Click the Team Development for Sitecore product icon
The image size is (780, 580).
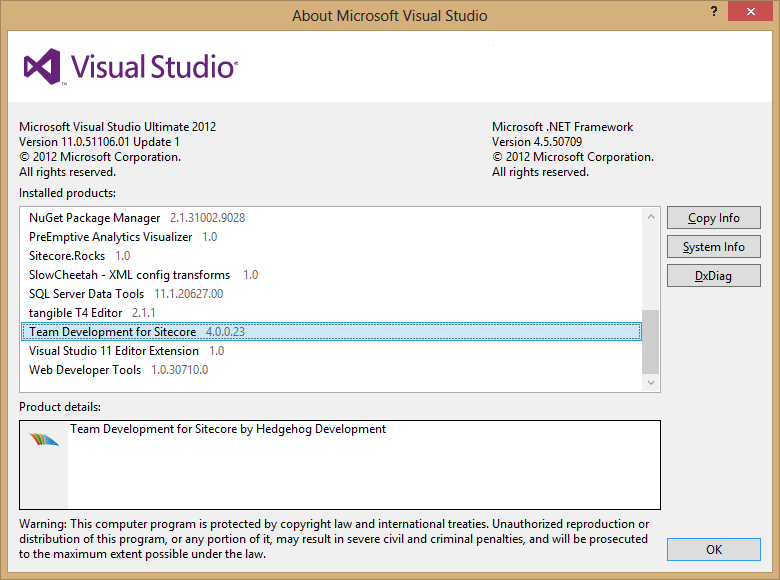point(44,439)
